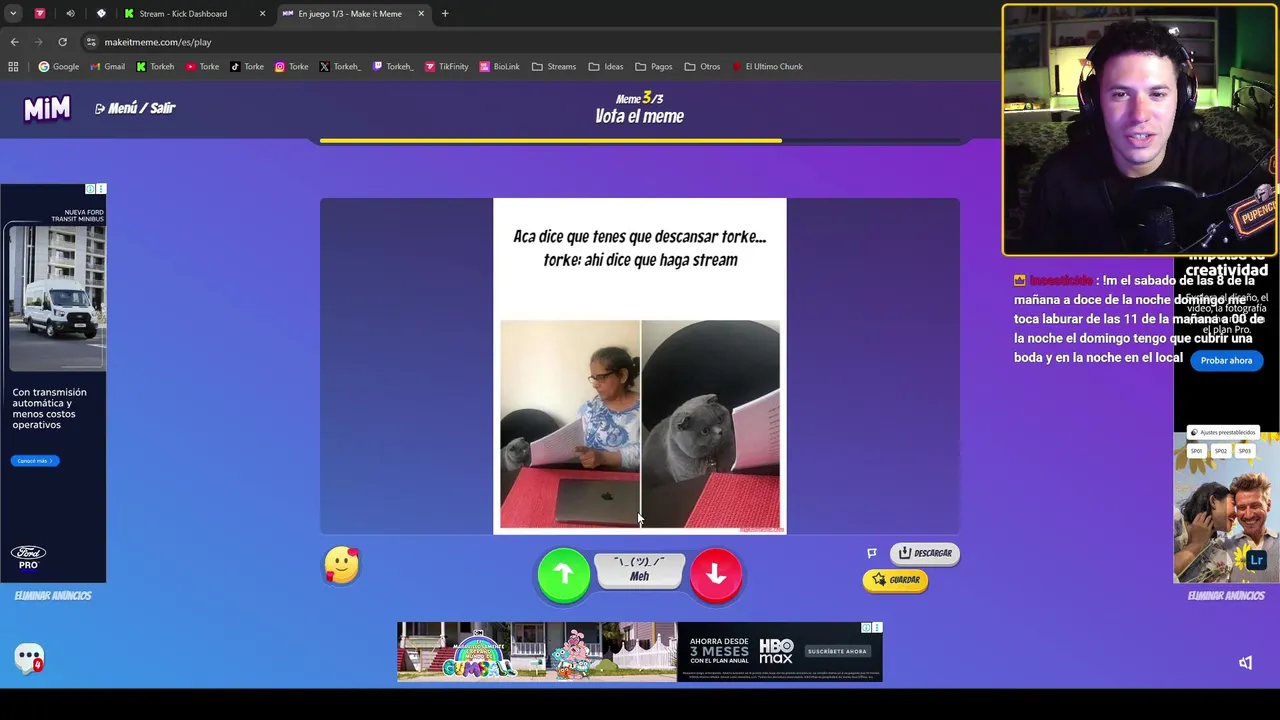Click 'Vota el meme' heading
The image size is (1280, 720).
tap(639, 117)
